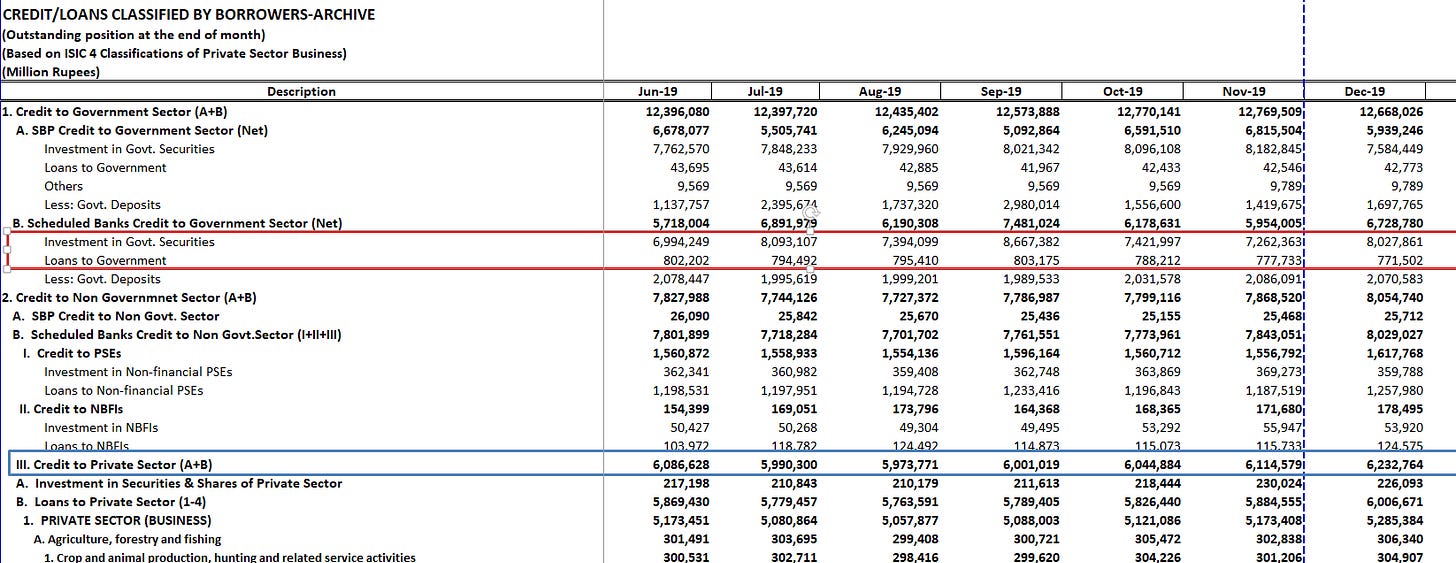Click Dec-19 Loans to PSEs value 1,257,980
Image resolution: width=1456 pixels, height=563 pixels.
pyautogui.click(x=1394, y=390)
